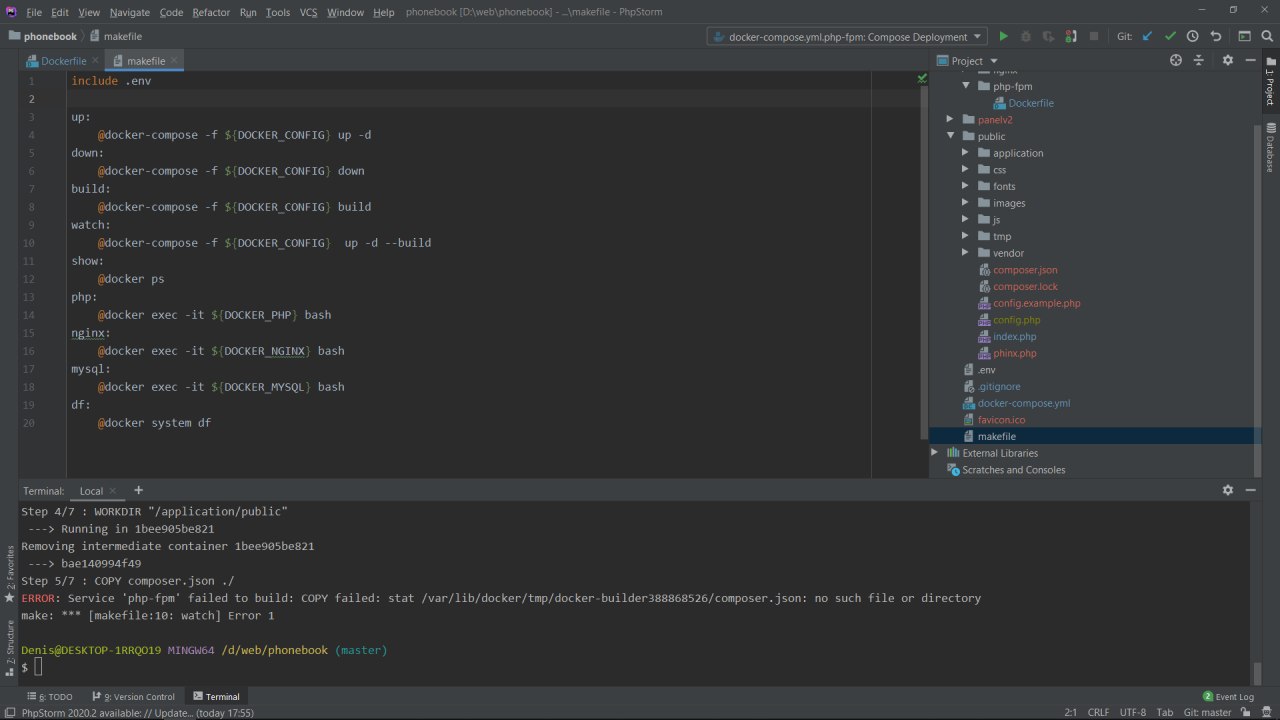Click the PhpStorm 2020.2 update notification
This screenshot has width=1280, height=720.
pyautogui.click(x=138, y=713)
